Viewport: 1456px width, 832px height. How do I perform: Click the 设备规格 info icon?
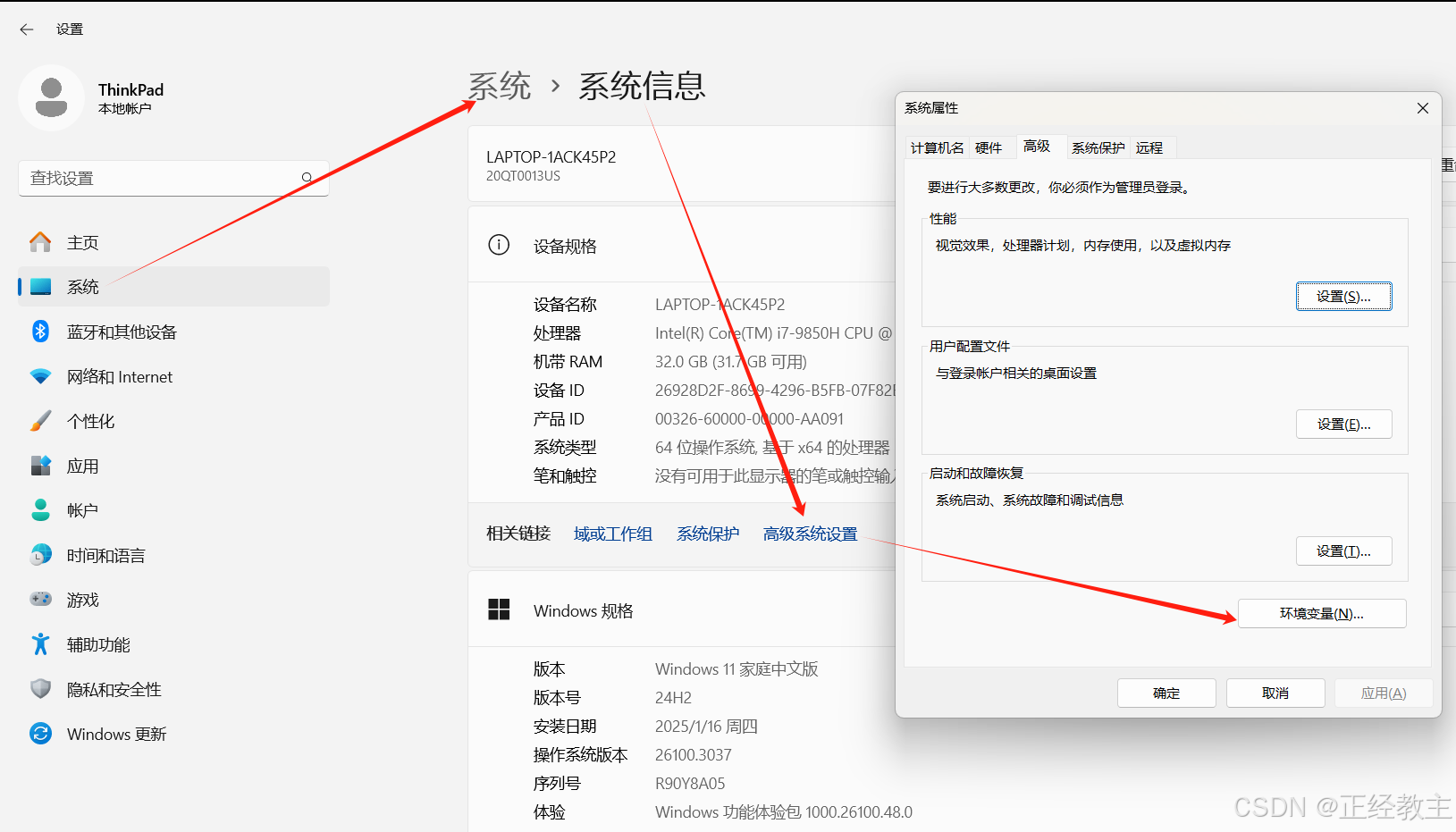(499, 245)
